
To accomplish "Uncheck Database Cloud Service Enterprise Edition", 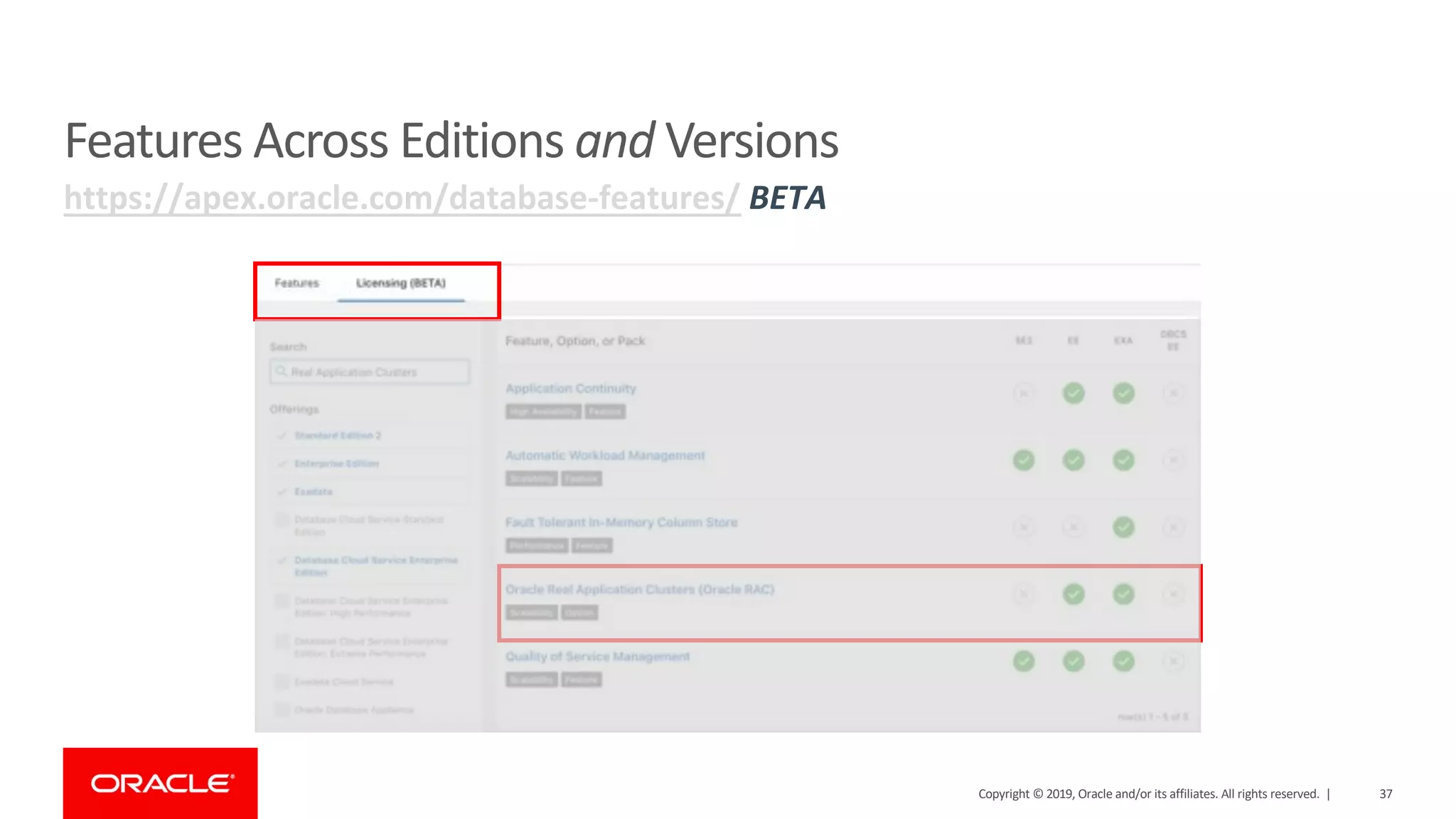I will click(282, 560).
